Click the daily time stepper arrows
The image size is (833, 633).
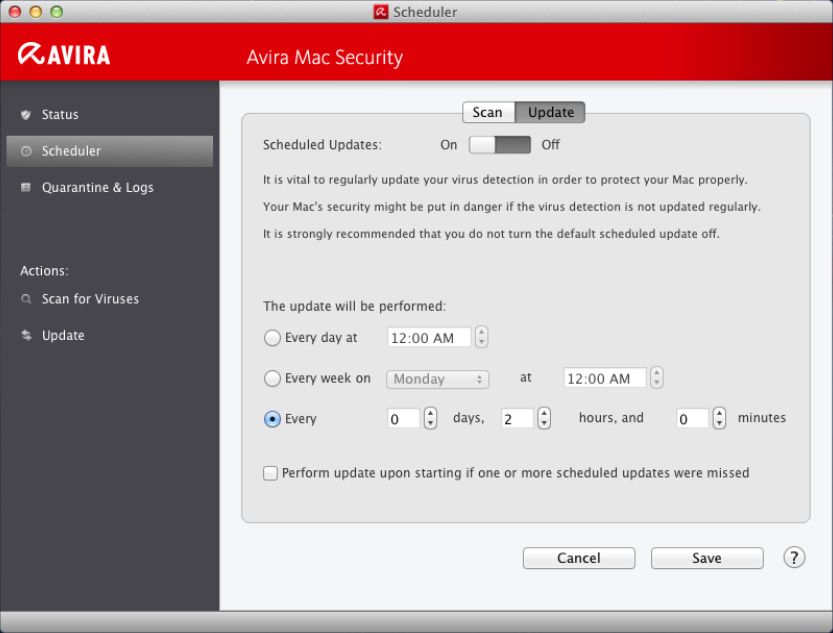tap(481, 337)
